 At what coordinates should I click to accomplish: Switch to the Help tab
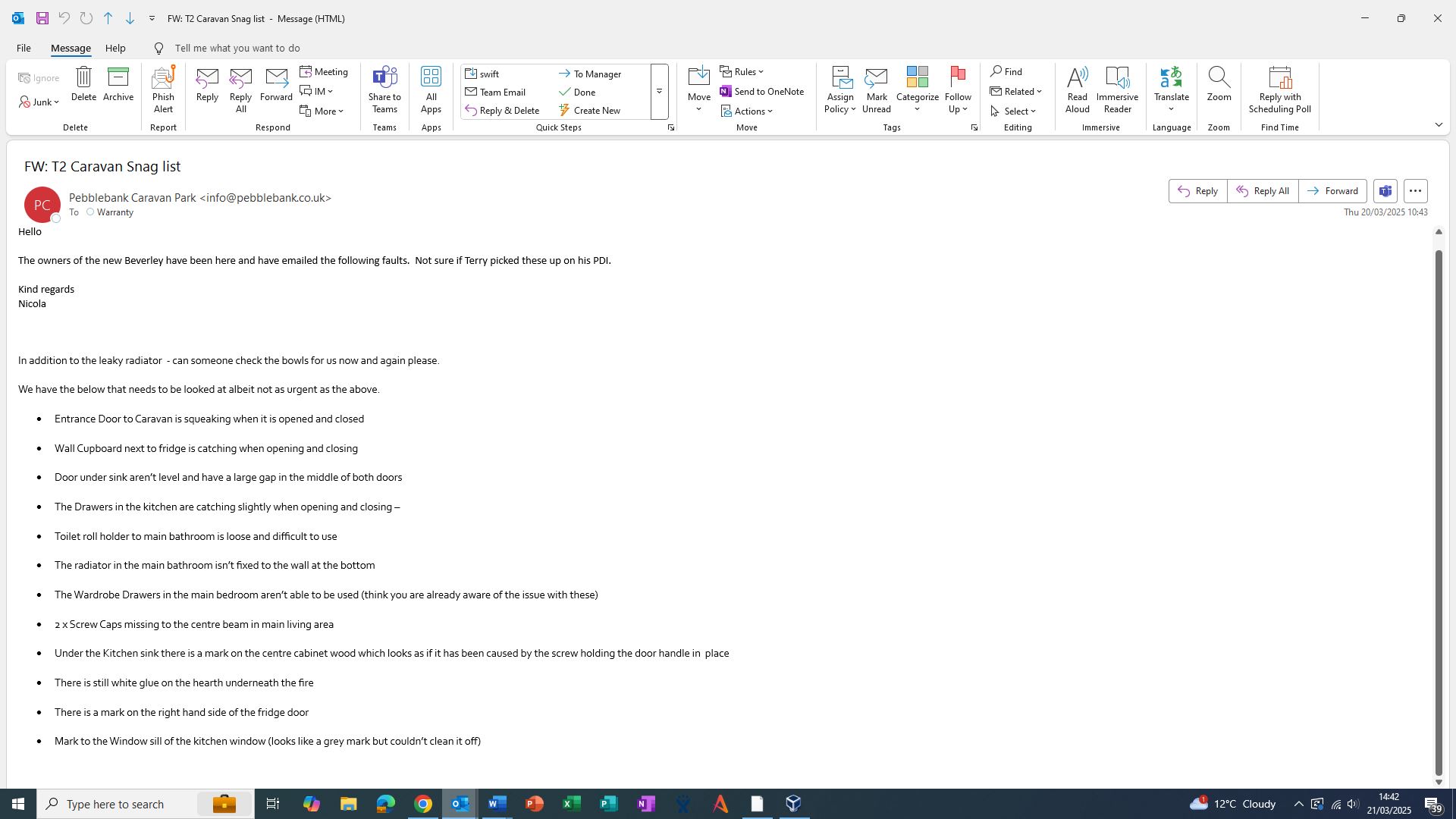click(x=115, y=48)
